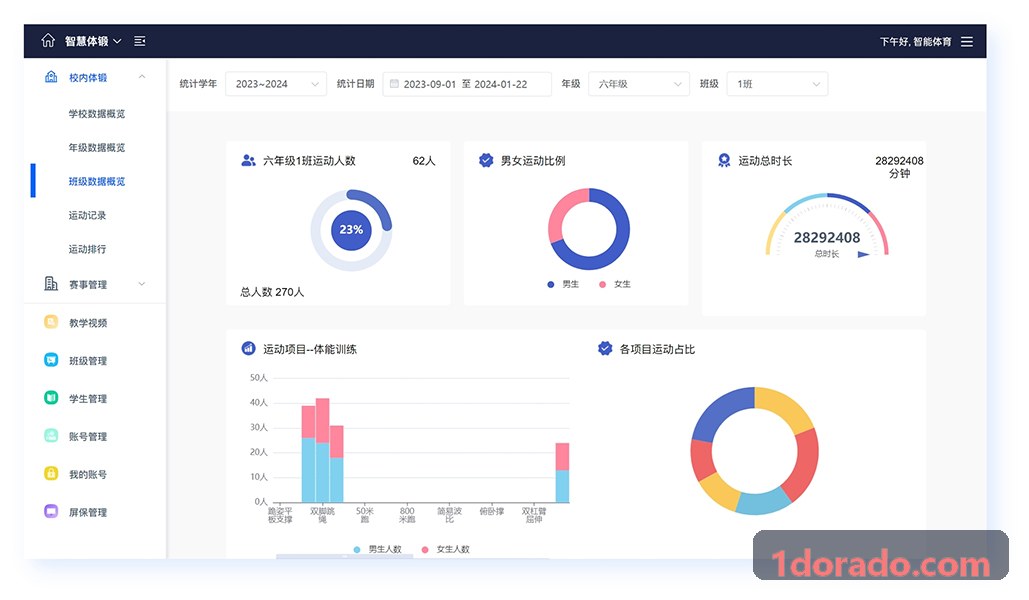Open 年级数据概览 menu item
1029x600 pixels.
point(96,148)
